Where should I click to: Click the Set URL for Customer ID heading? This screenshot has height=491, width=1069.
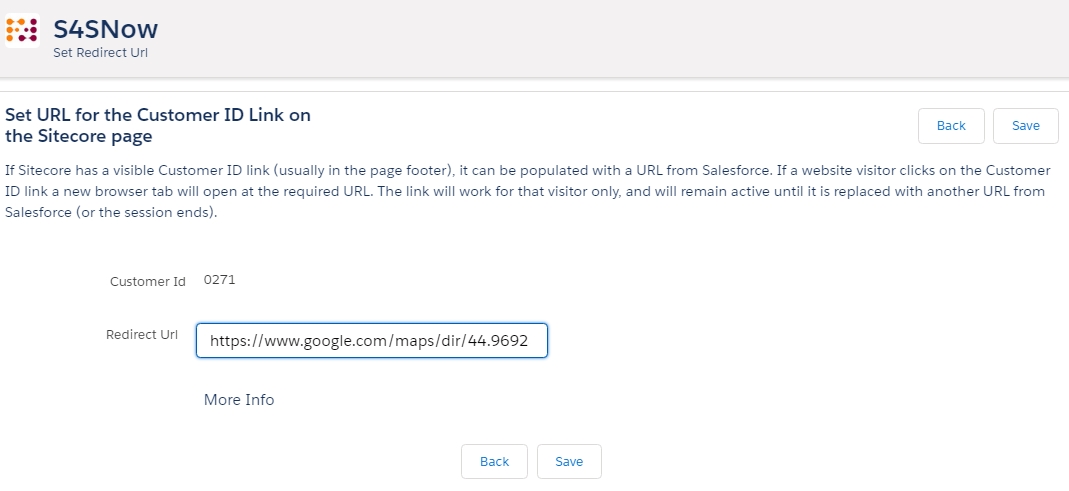click(157, 125)
